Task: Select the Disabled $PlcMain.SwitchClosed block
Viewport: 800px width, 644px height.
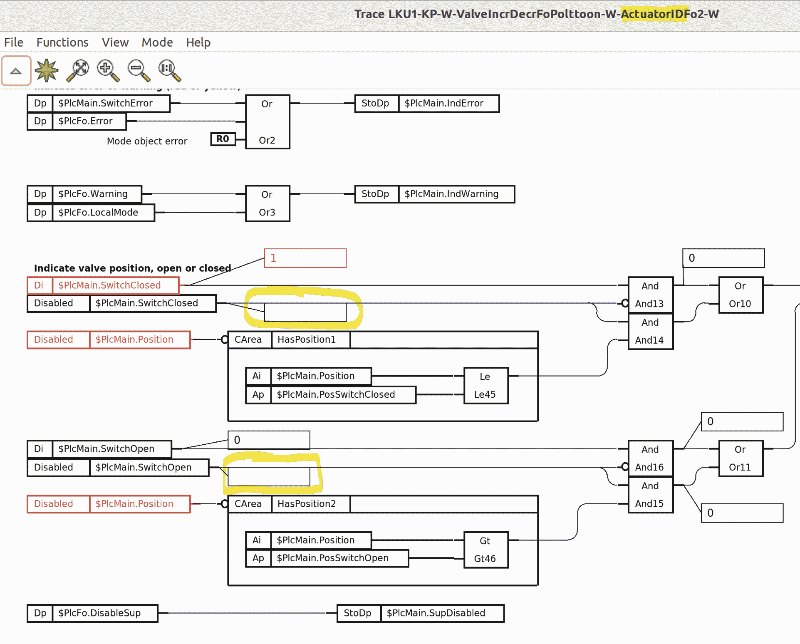Action: click(121, 303)
